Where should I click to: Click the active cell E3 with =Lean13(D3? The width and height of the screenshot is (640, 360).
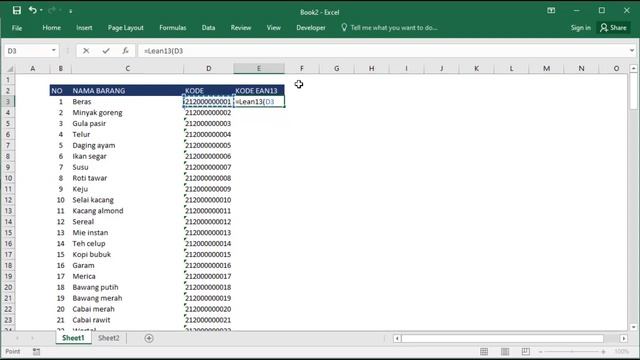click(x=259, y=102)
